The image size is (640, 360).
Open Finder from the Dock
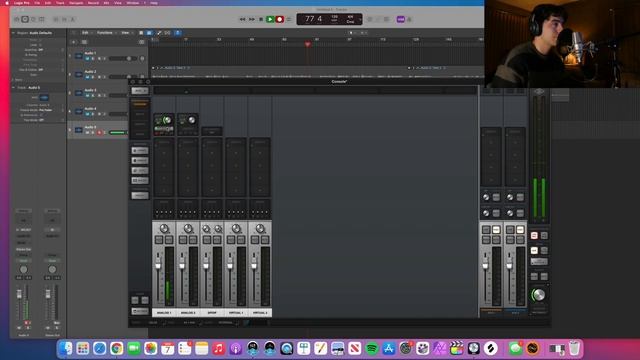pos(65,348)
